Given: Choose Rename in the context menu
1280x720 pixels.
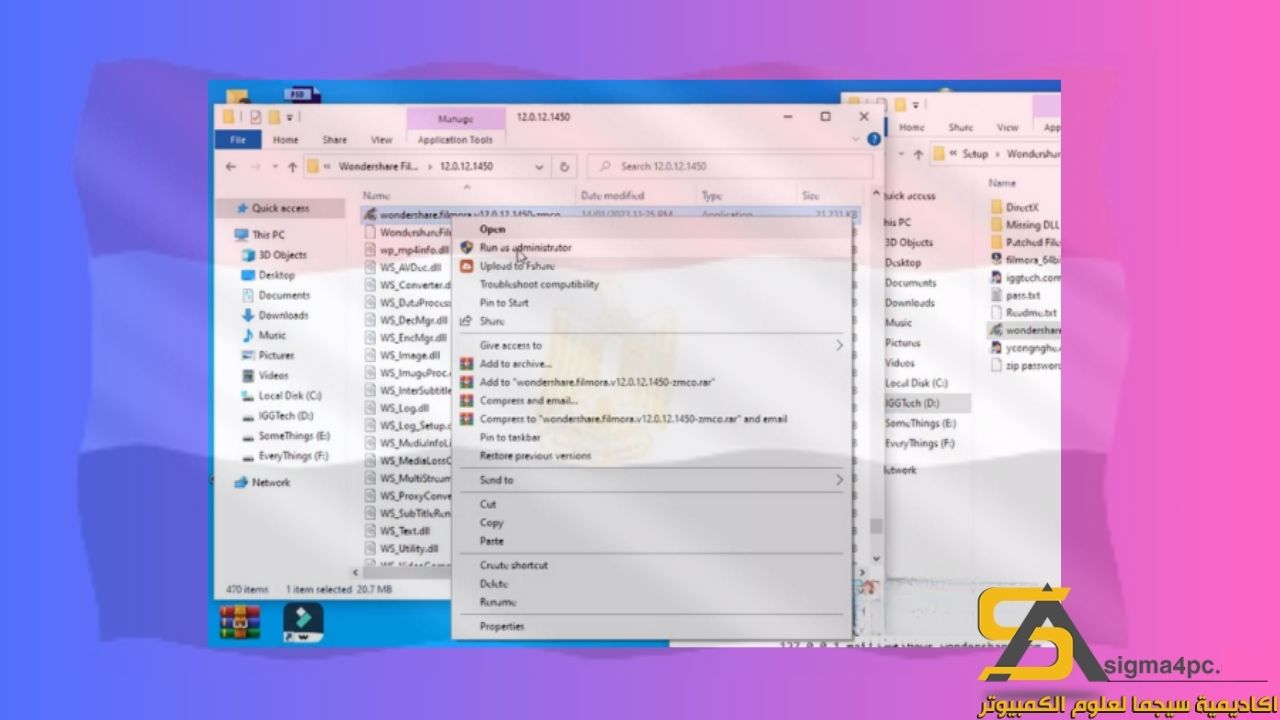Looking at the screenshot, I should 497,602.
